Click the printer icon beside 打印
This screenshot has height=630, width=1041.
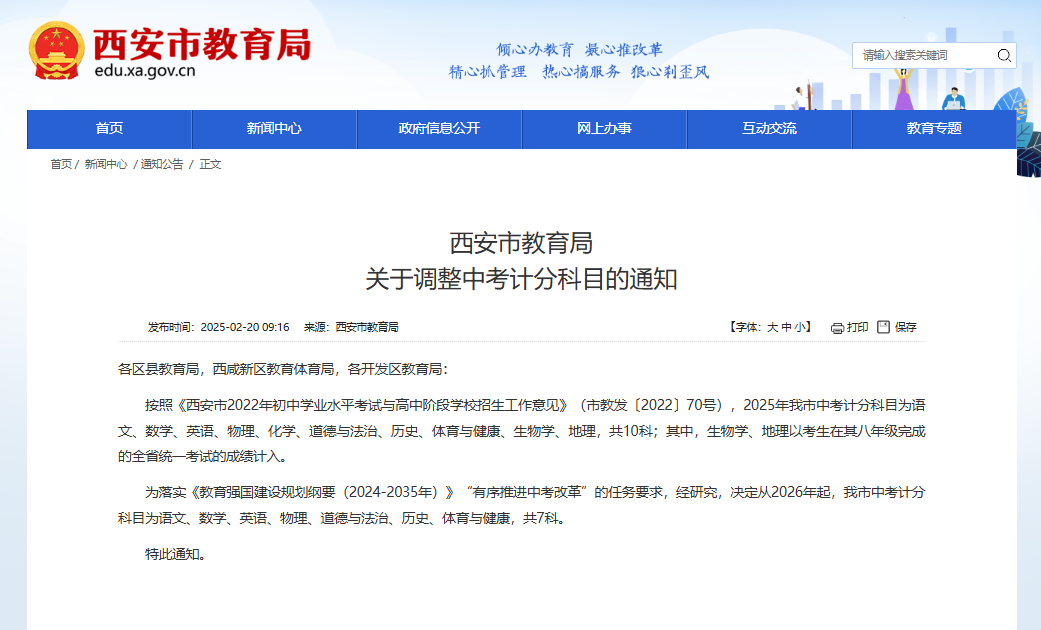pyautogui.click(x=837, y=327)
